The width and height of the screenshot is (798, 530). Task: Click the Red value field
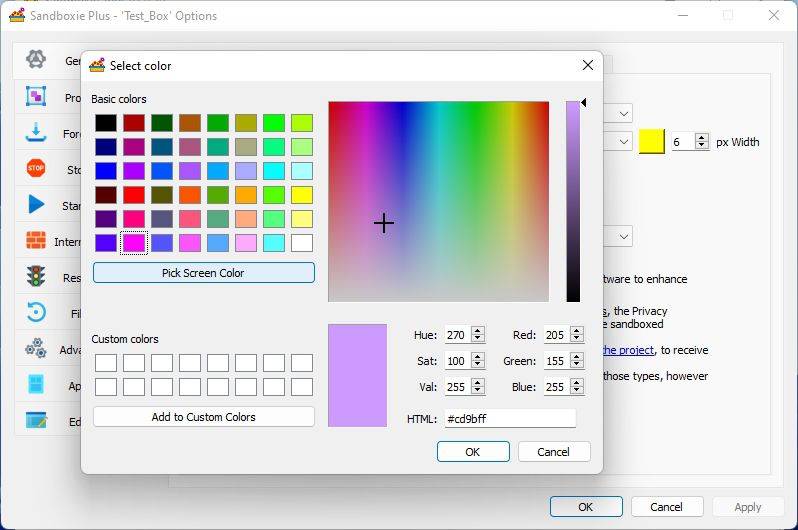point(556,335)
